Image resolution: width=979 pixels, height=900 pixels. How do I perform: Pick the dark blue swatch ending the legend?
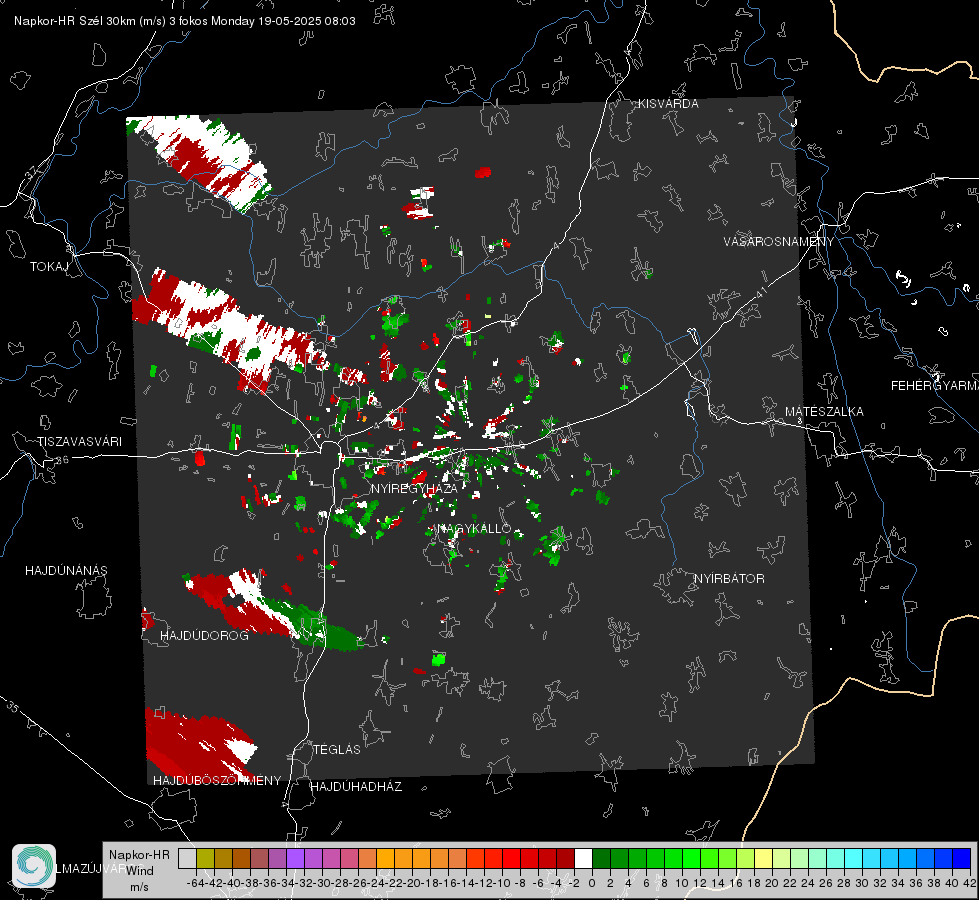pos(962,858)
